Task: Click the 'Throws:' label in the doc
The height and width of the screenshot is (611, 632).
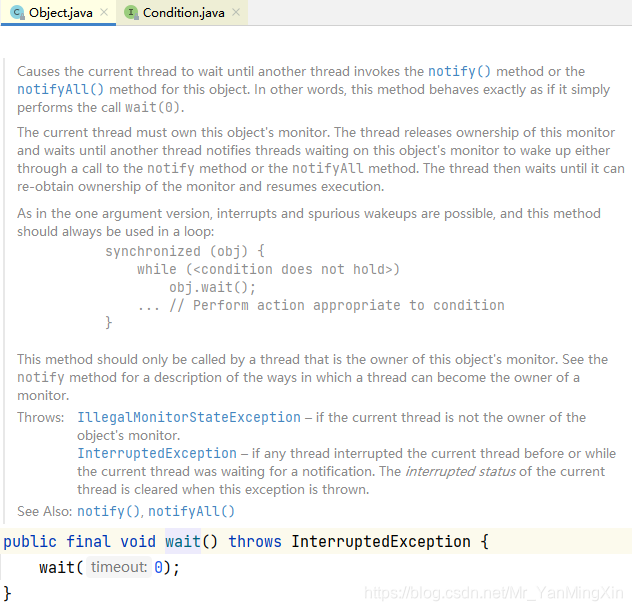Action: [40, 417]
